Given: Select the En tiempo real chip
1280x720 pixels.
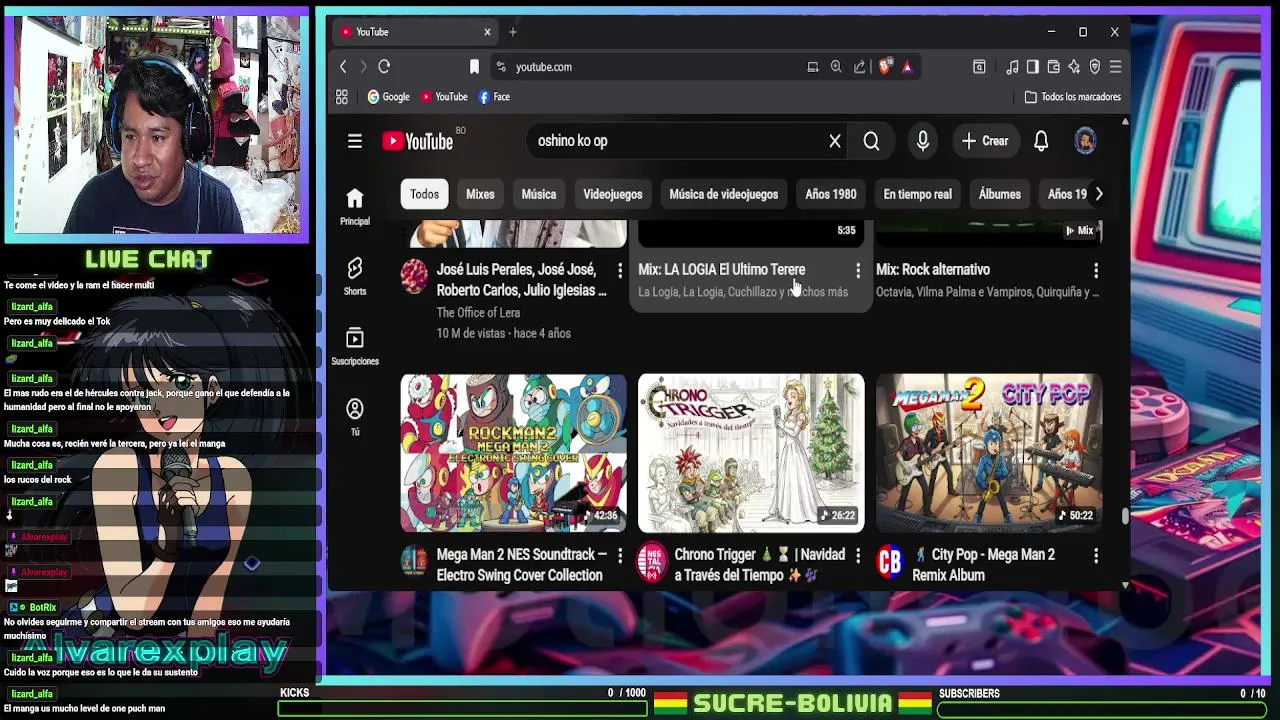Looking at the screenshot, I should tap(918, 194).
